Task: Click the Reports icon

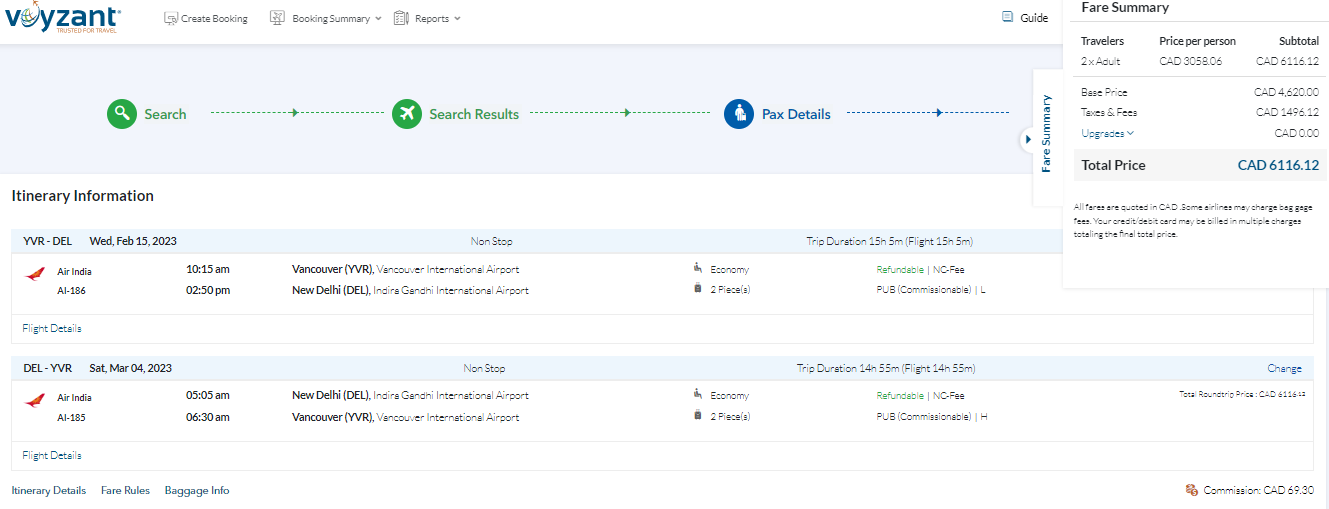Action: 401,18
